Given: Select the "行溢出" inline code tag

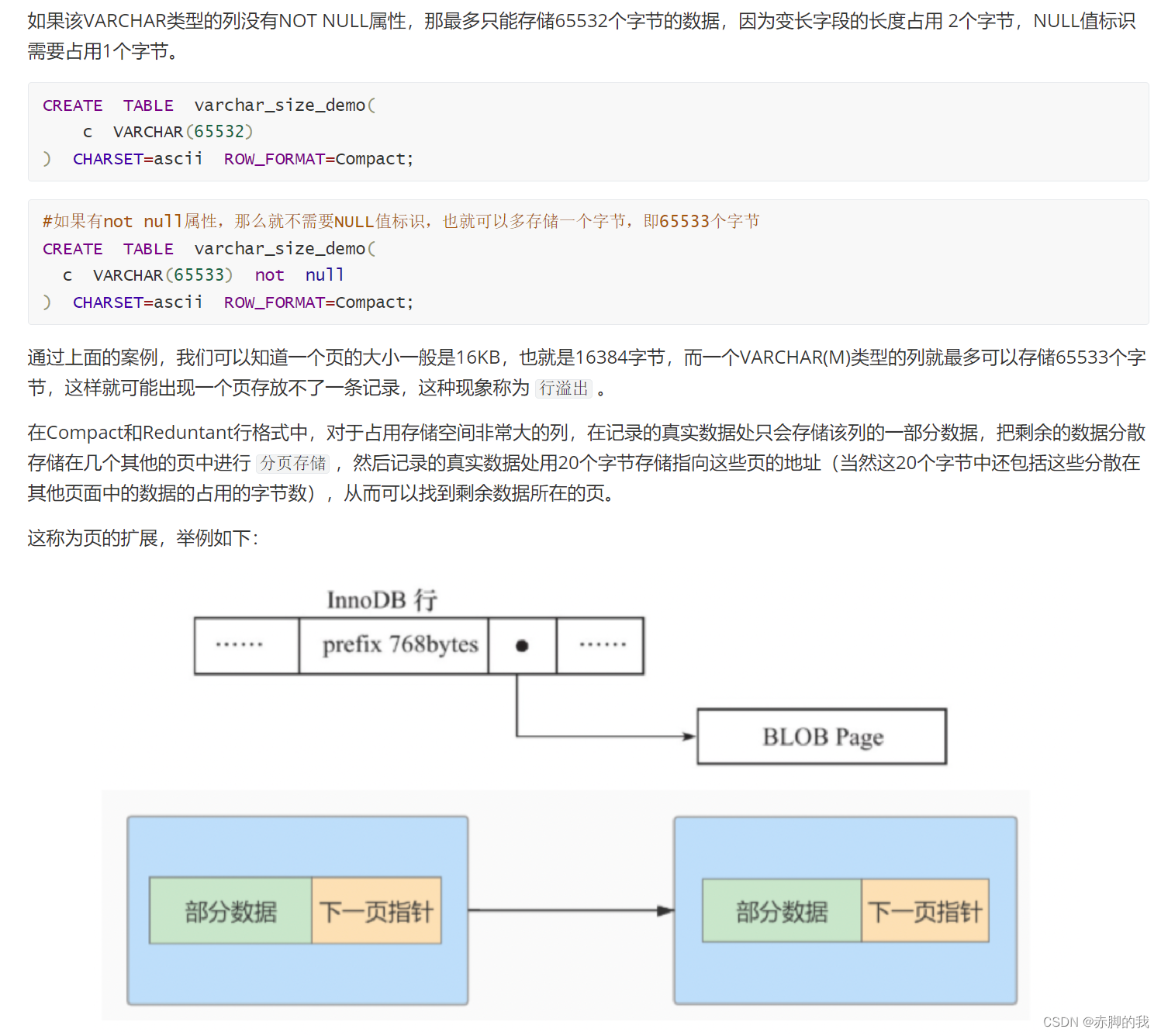Looking at the screenshot, I should point(565,388).
